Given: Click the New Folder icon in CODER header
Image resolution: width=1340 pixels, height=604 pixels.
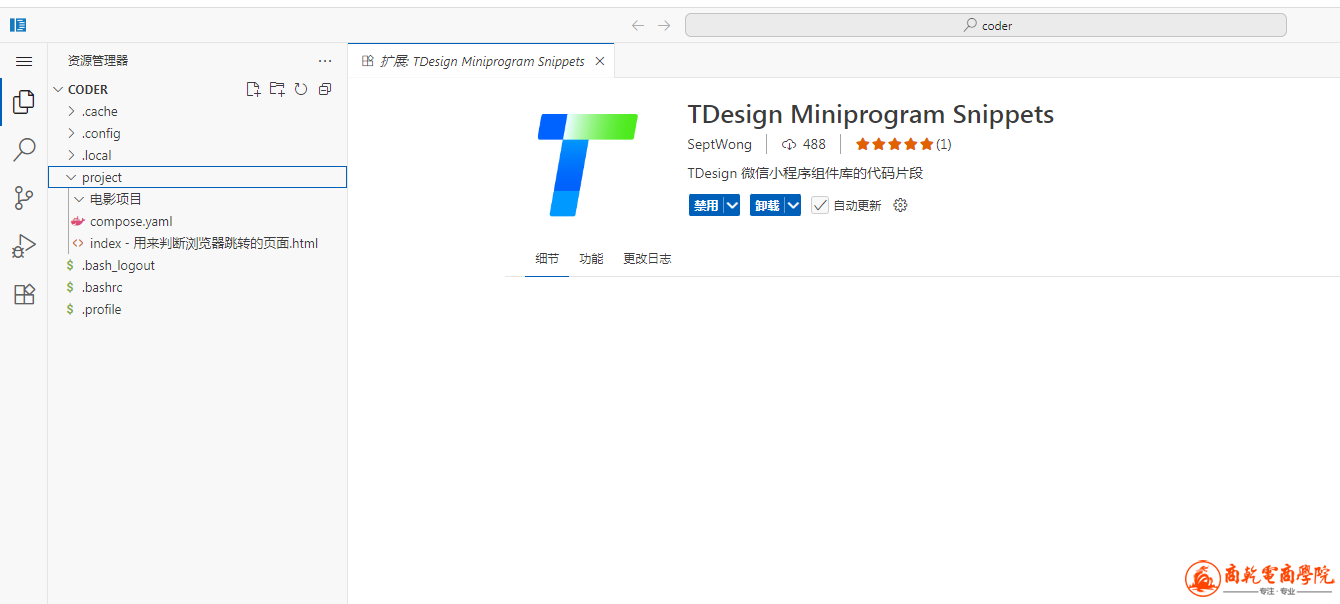Looking at the screenshot, I should [277, 89].
